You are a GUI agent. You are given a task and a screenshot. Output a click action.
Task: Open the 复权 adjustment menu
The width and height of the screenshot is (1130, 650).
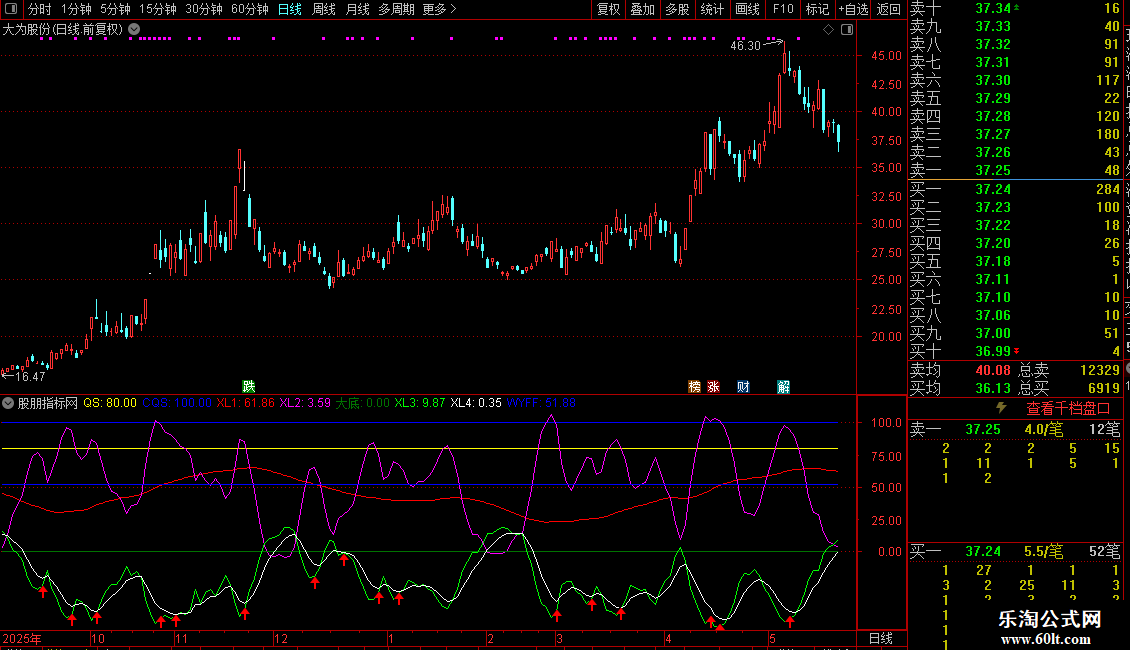[608, 9]
